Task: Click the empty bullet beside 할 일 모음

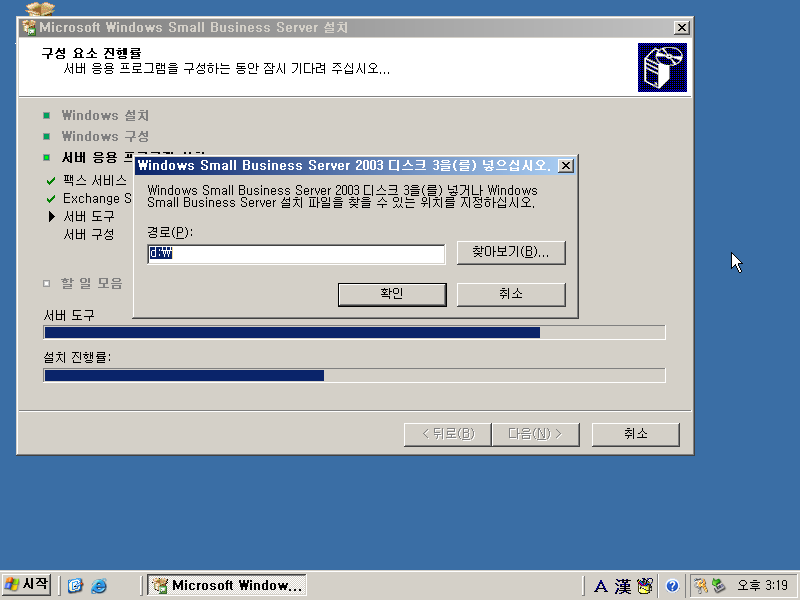Action: (x=46, y=283)
